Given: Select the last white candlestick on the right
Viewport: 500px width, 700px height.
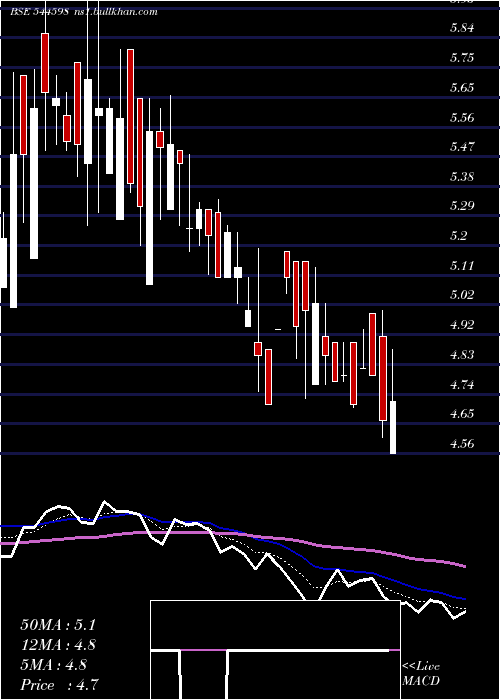Looking at the screenshot, I should [393, 427].
